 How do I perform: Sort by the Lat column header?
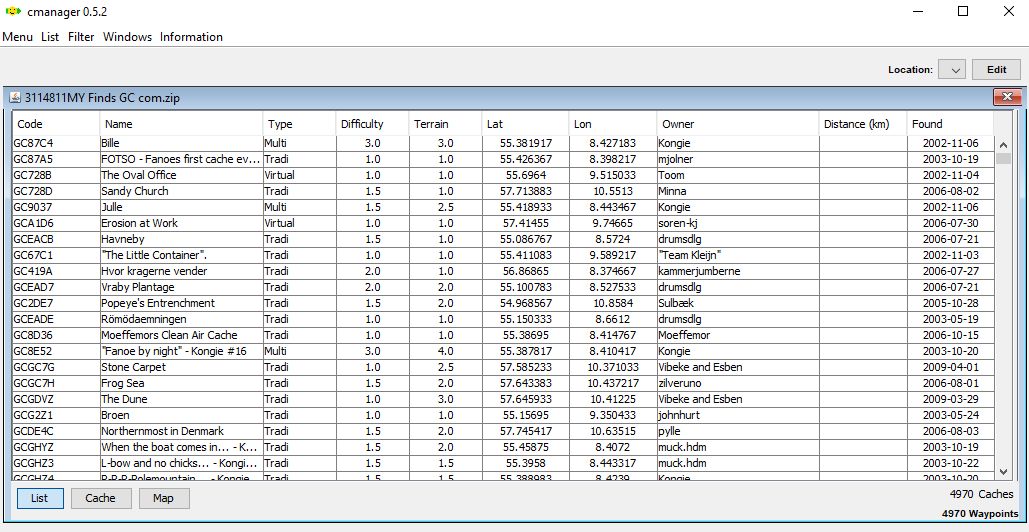point(525,124)
